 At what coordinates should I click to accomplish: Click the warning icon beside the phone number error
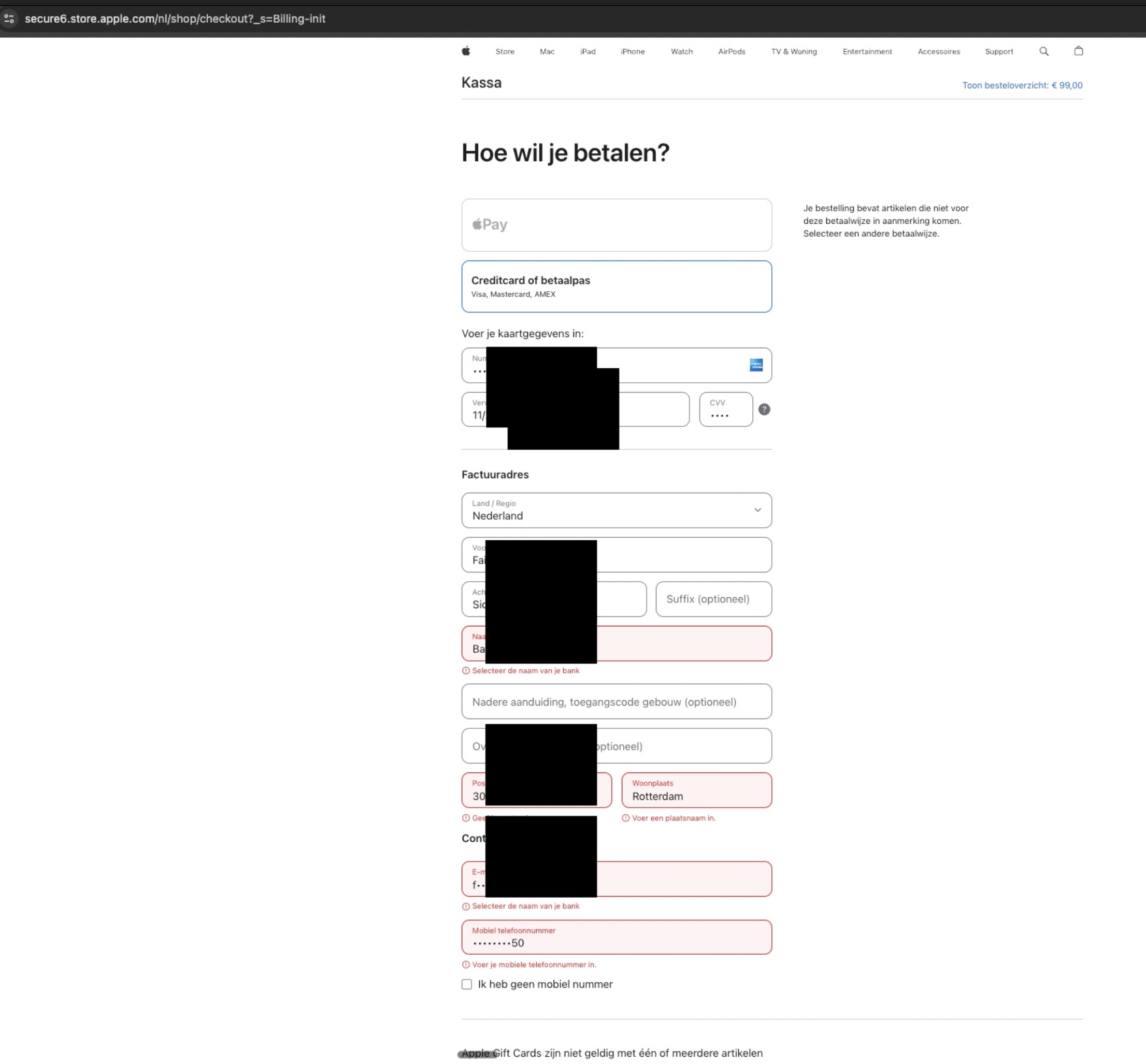(x=466, y=965)
